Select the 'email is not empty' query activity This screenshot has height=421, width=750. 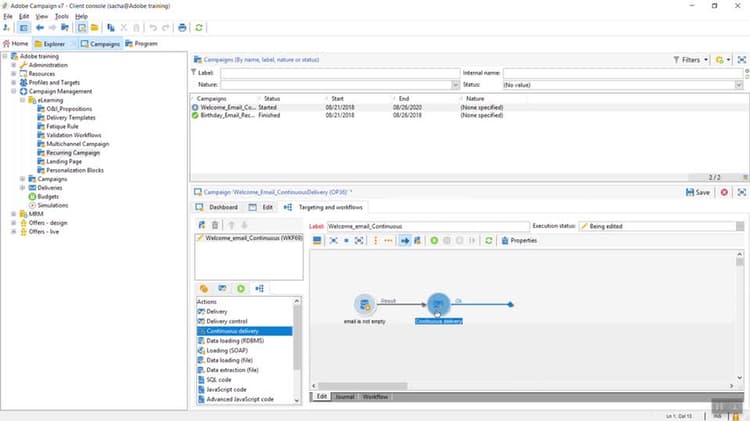click(x=364, y=304)
